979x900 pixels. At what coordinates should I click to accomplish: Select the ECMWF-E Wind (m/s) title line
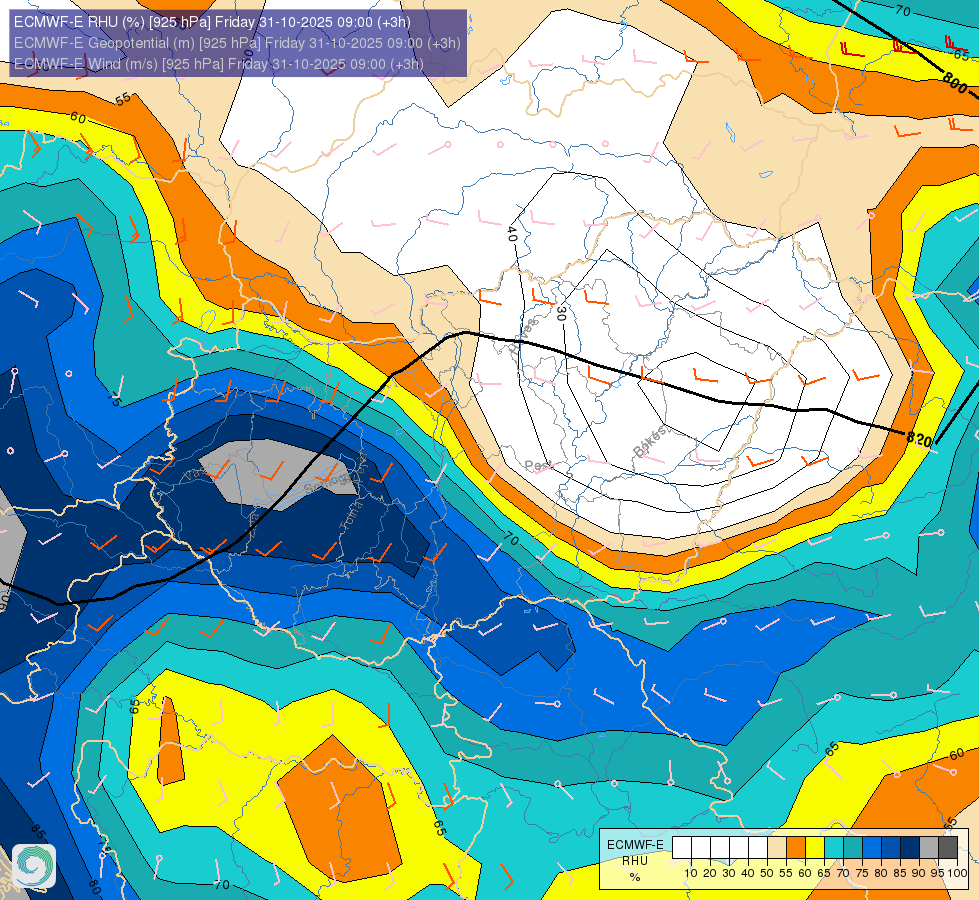[219, 64]
